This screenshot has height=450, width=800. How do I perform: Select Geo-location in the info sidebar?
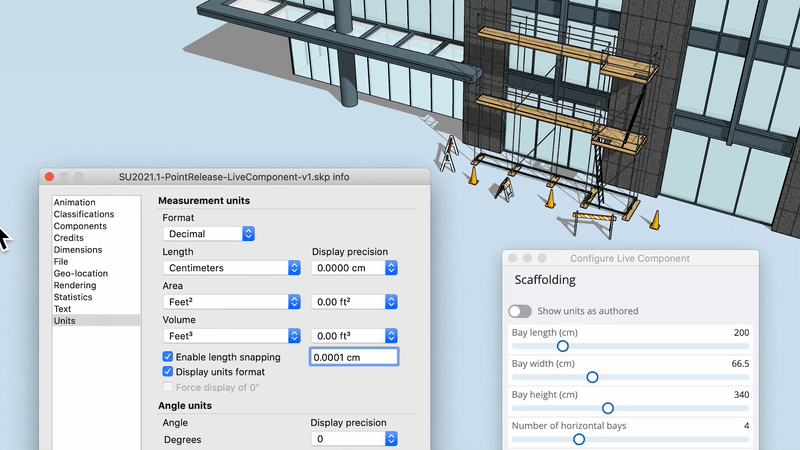pos(81,273)
